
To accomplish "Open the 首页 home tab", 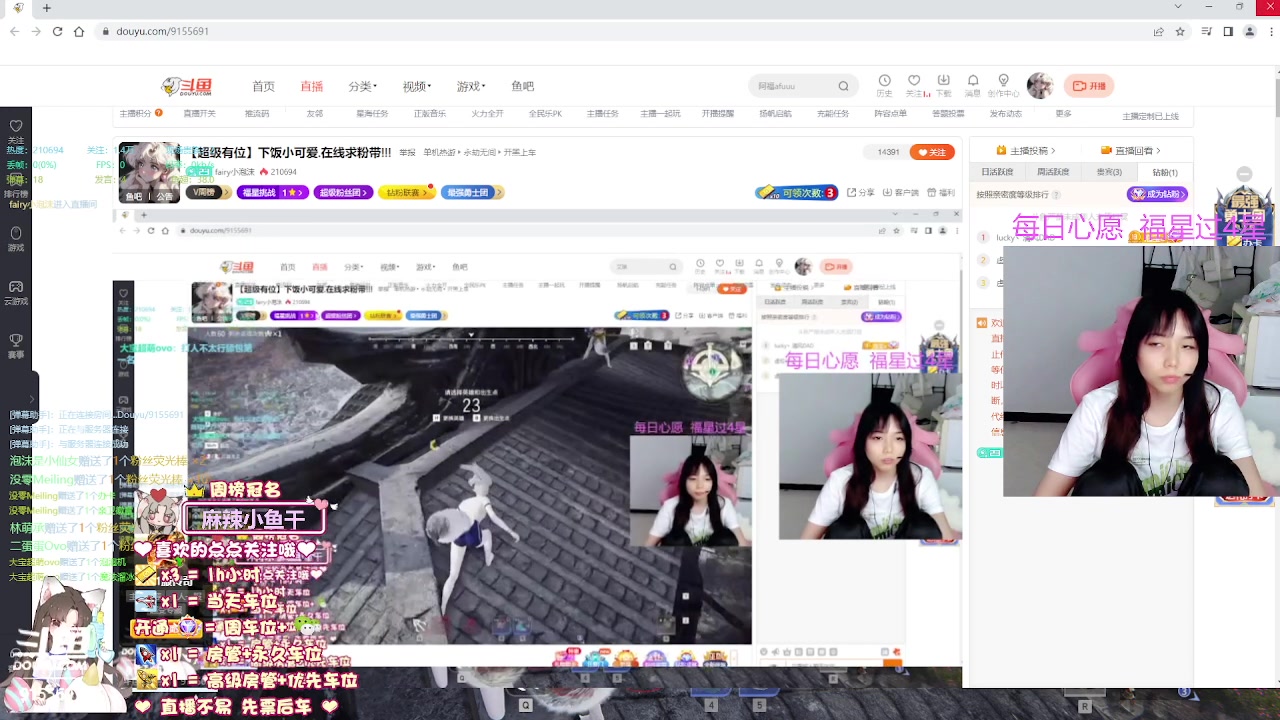I will (x=263, y=87).
